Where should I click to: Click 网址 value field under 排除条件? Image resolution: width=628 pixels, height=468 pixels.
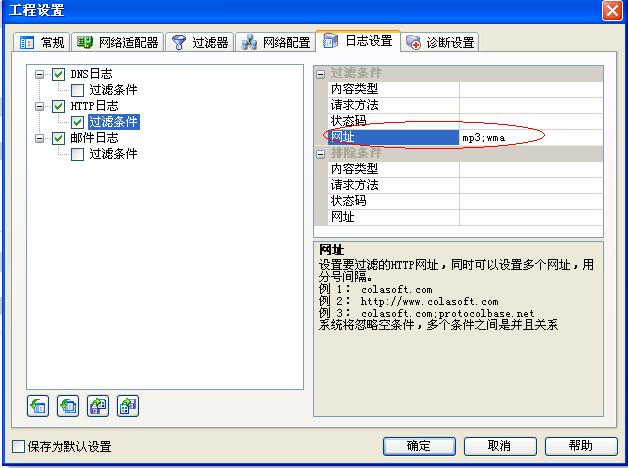[531, 218]
